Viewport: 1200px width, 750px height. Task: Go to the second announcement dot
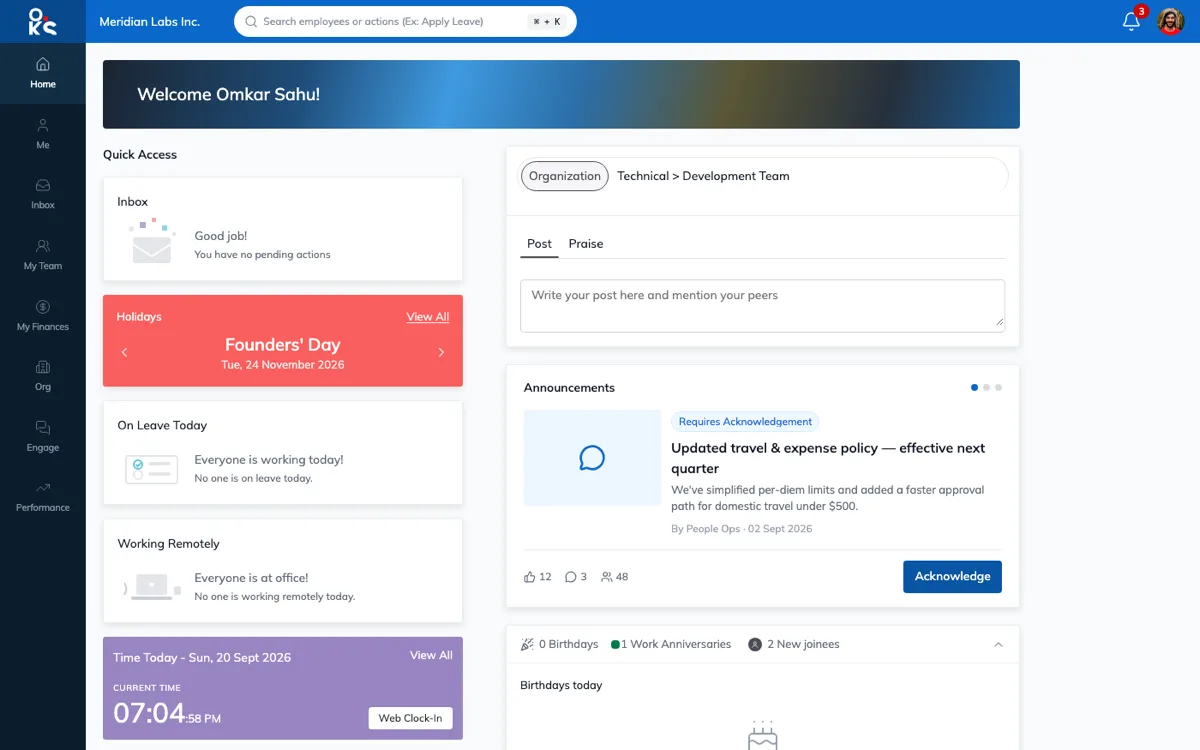987,387
